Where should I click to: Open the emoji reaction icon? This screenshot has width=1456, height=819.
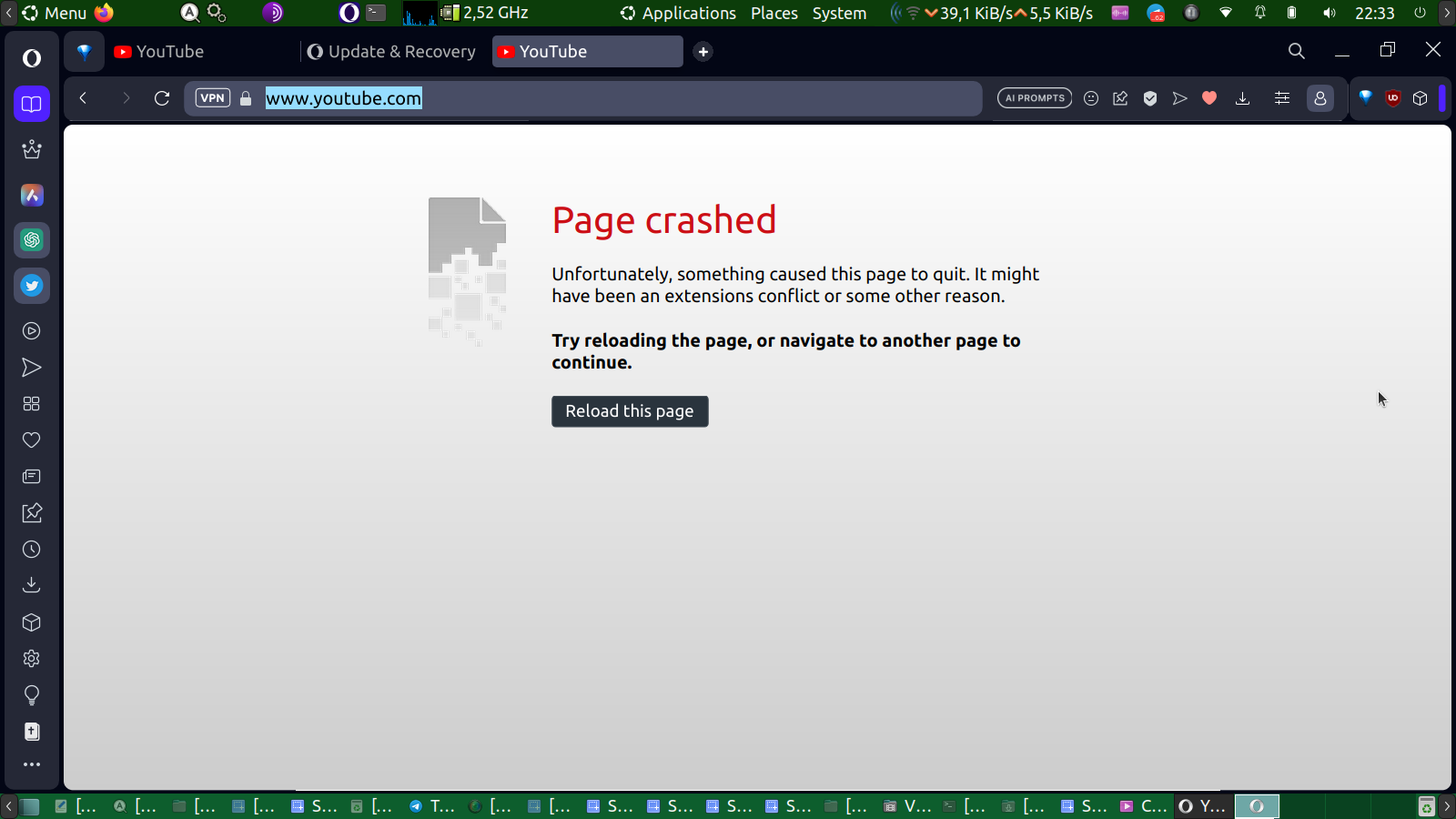(1091, 98)
